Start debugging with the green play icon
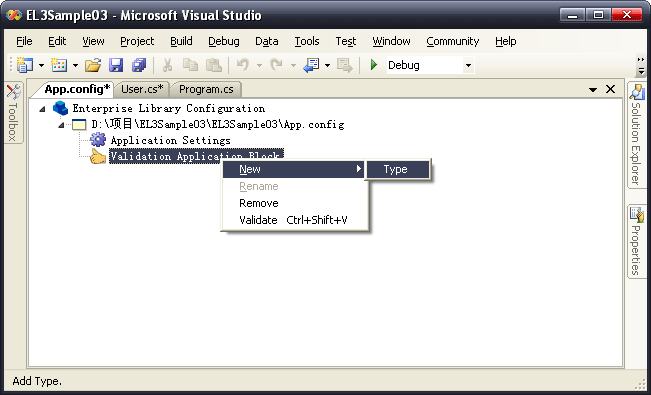This screenshot has height=395, width=651. pos(374,65)
